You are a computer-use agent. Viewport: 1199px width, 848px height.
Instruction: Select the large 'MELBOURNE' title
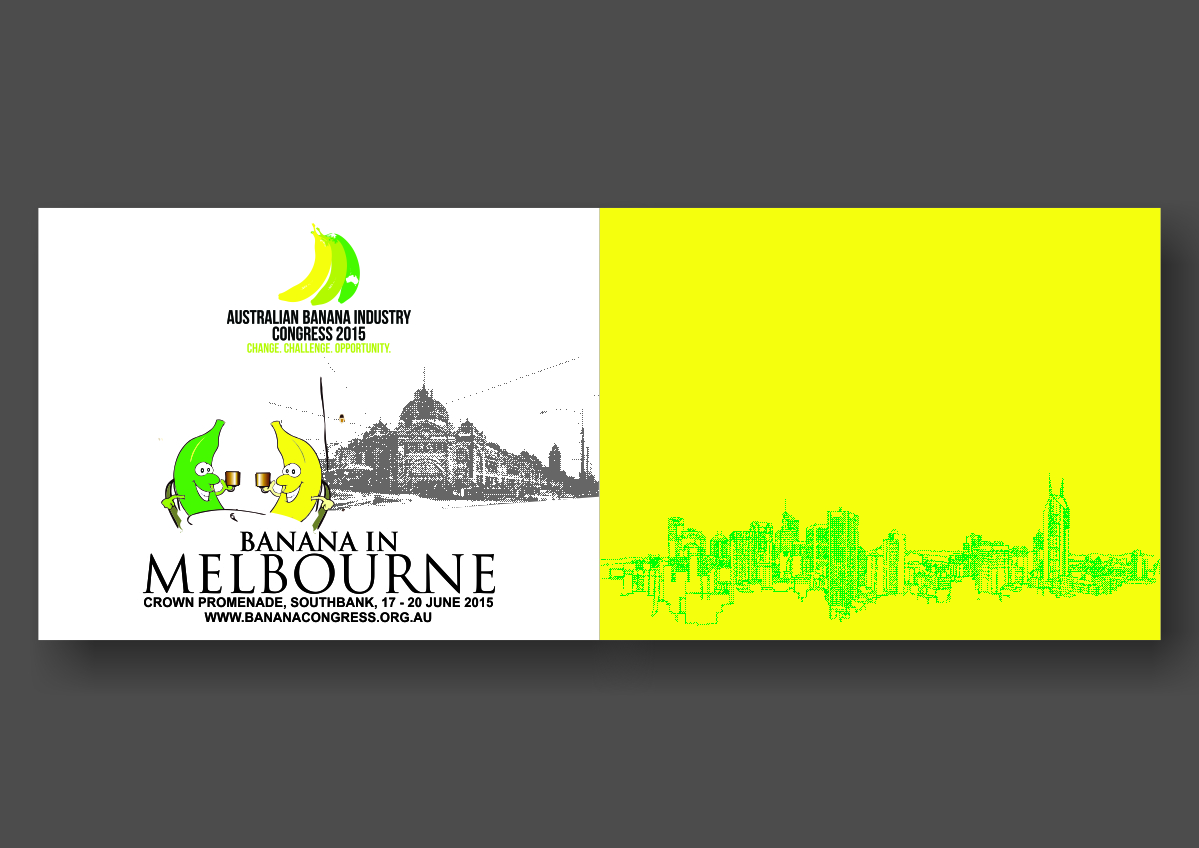pyautogui.click(x=320, y=574)
